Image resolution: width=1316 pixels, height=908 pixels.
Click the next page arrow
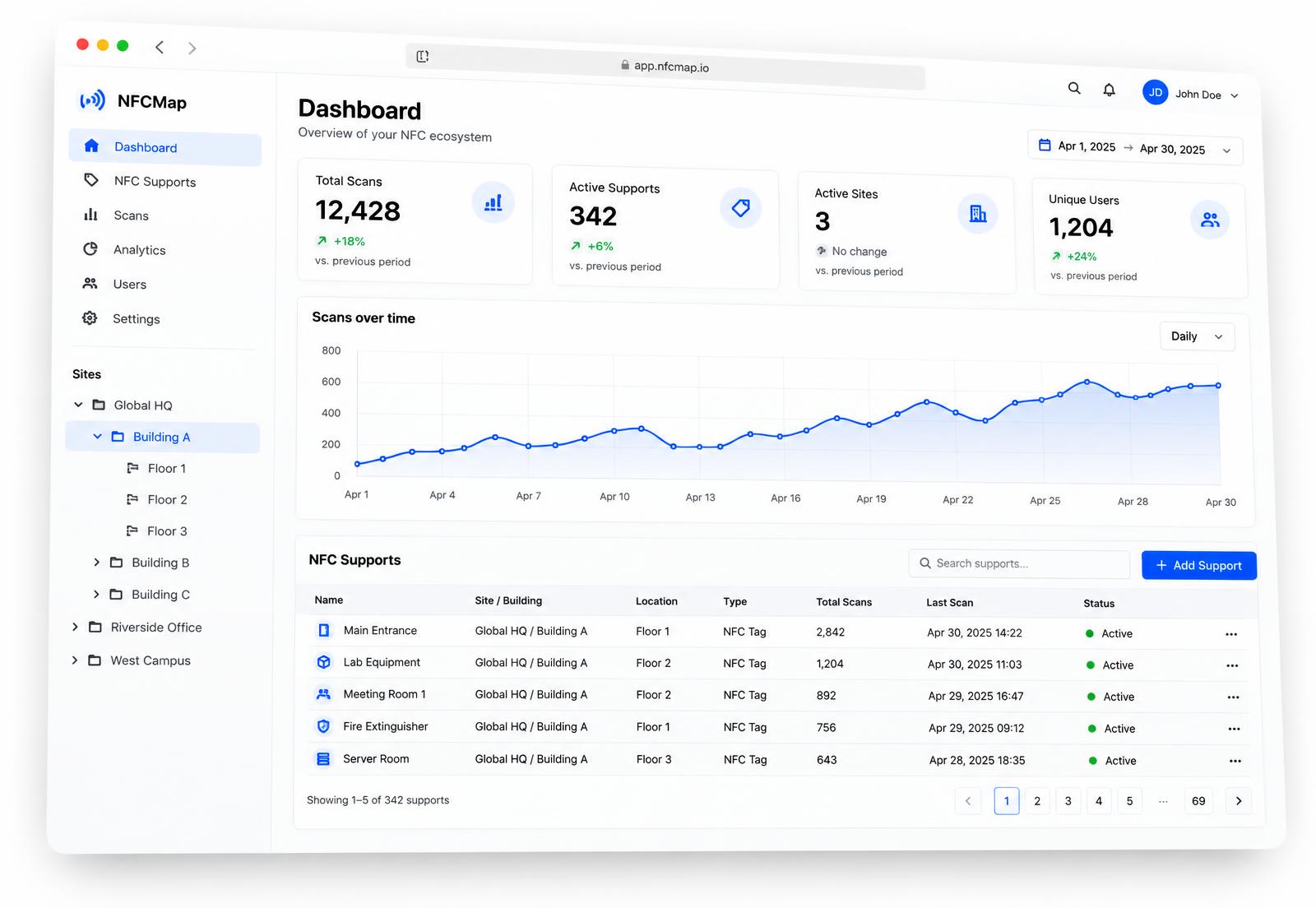pos(1239,801)
